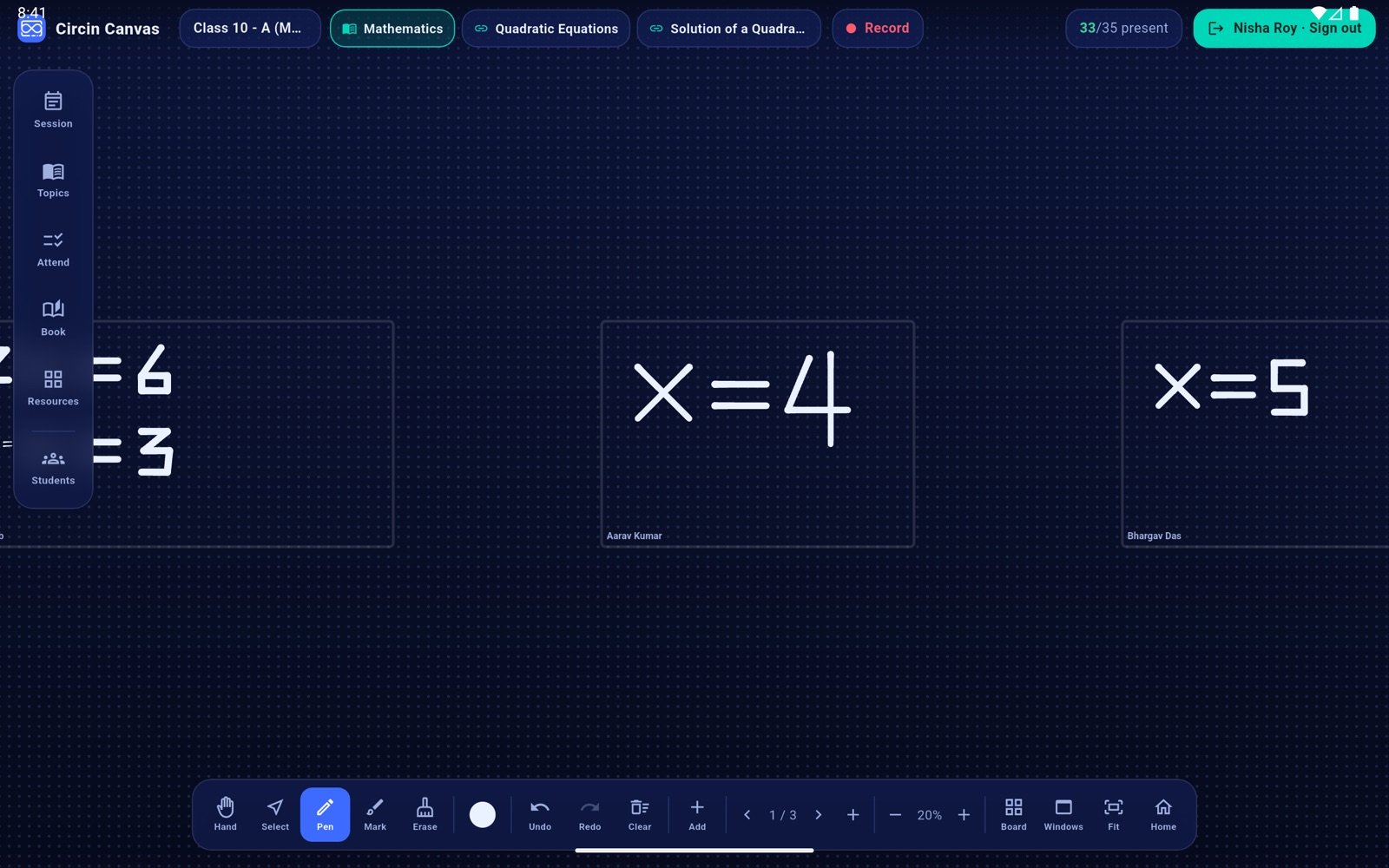Open the Quadratic Equations chapter link
1389x868 pixels.
coord(546,28)
